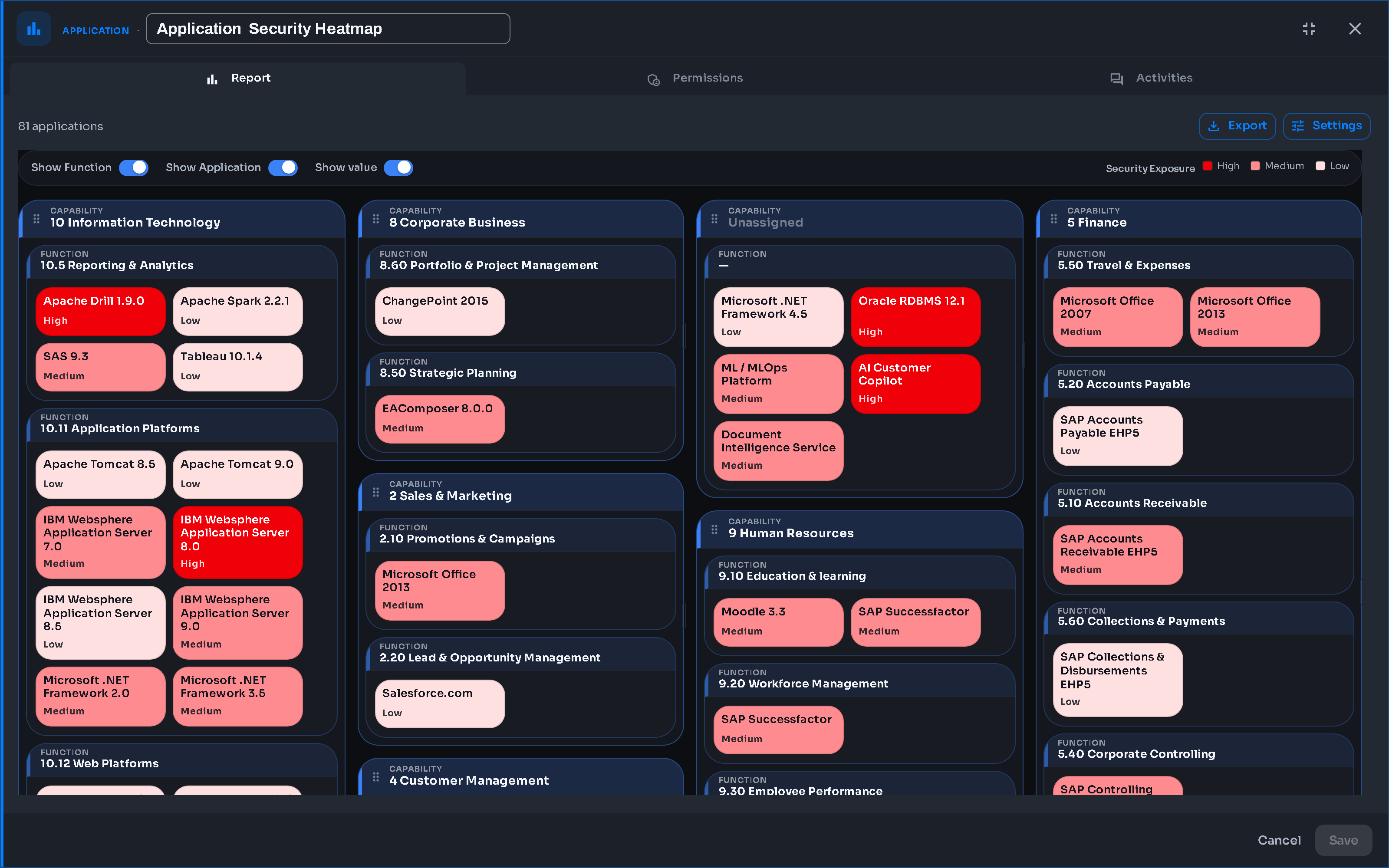Image resolution: width=1389 pixels, height=868 pixels.
Task: Toggle the Show Function switch
Action: (134, 168)
